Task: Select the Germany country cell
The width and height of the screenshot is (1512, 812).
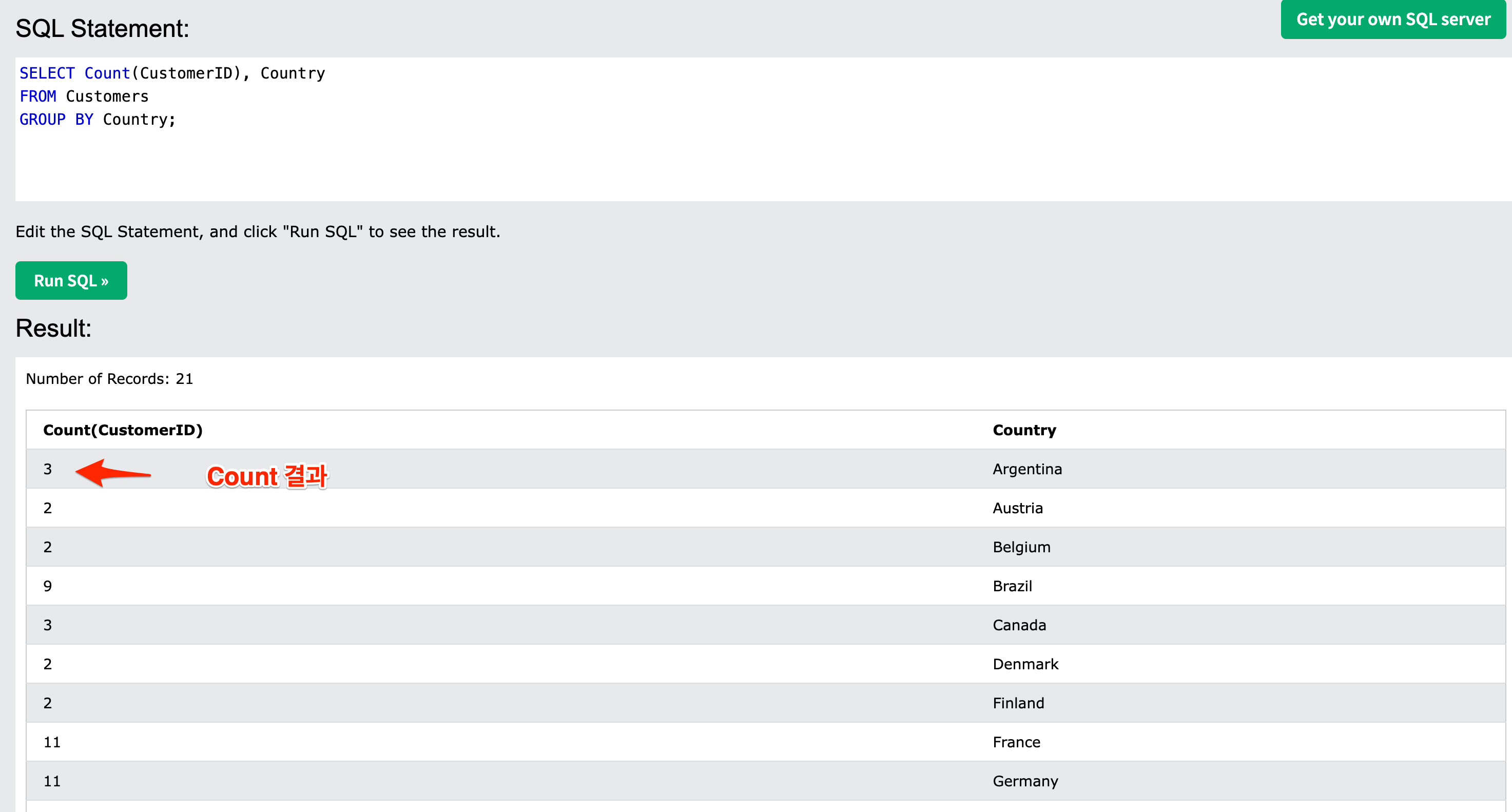Action: (x=1025, y=782)
